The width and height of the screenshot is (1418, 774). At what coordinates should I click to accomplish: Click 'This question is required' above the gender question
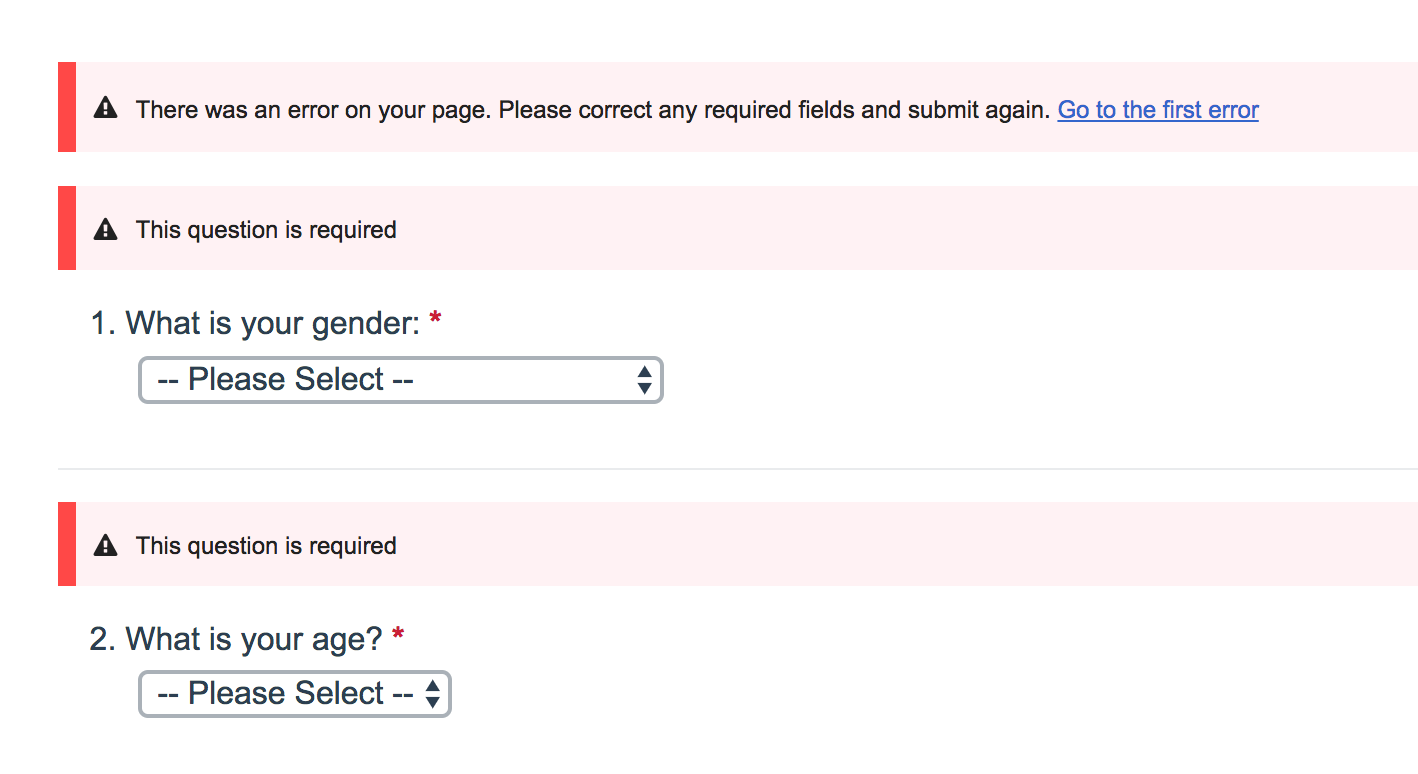(x=266, y=230)
